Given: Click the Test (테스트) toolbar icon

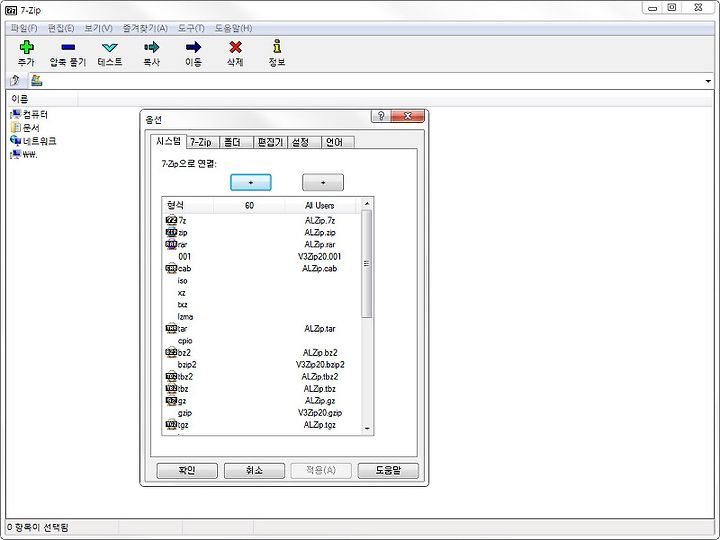Looking at the screenshot, I should coord(110,47).
